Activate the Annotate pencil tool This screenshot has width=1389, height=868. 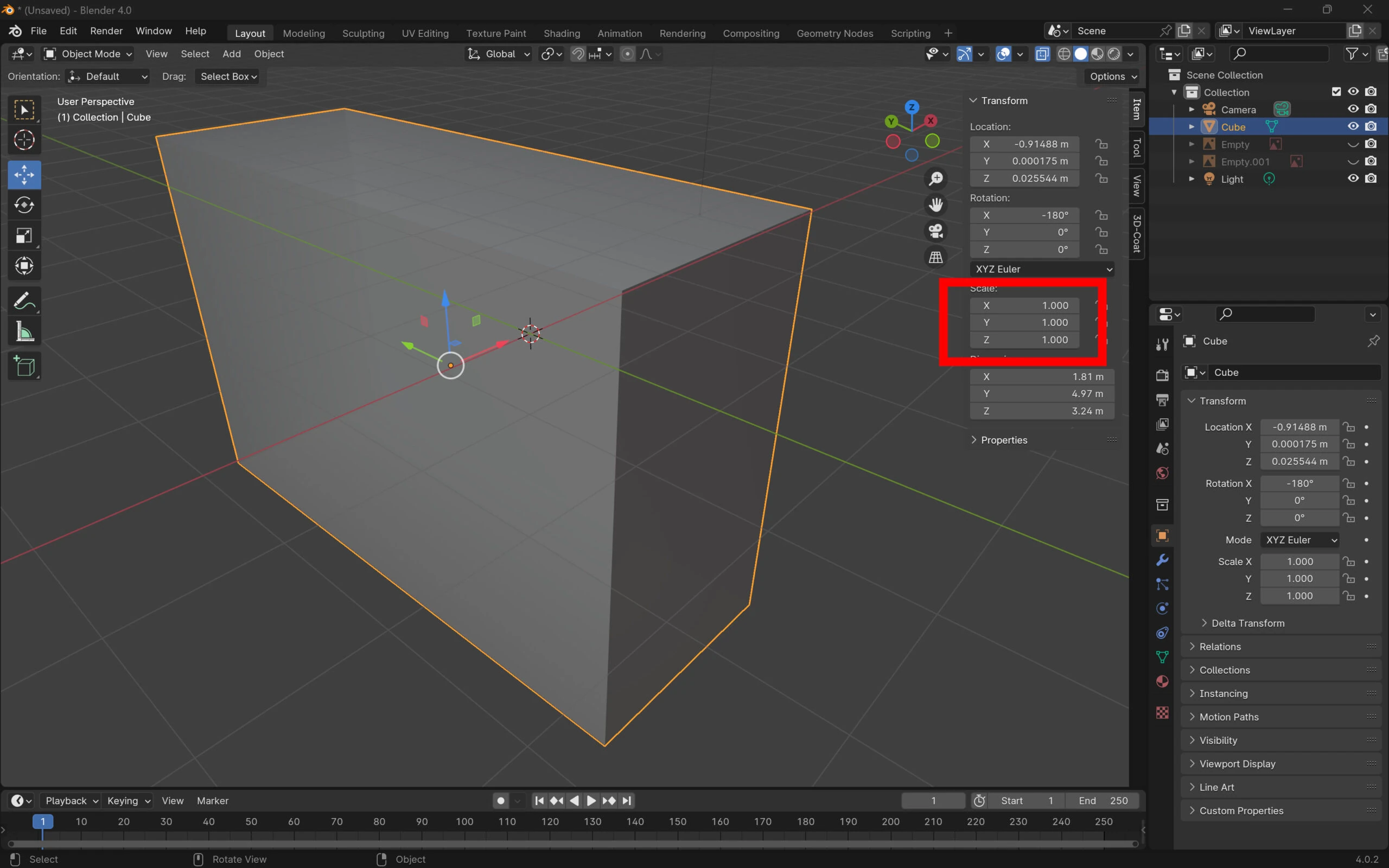pos(24,301)
